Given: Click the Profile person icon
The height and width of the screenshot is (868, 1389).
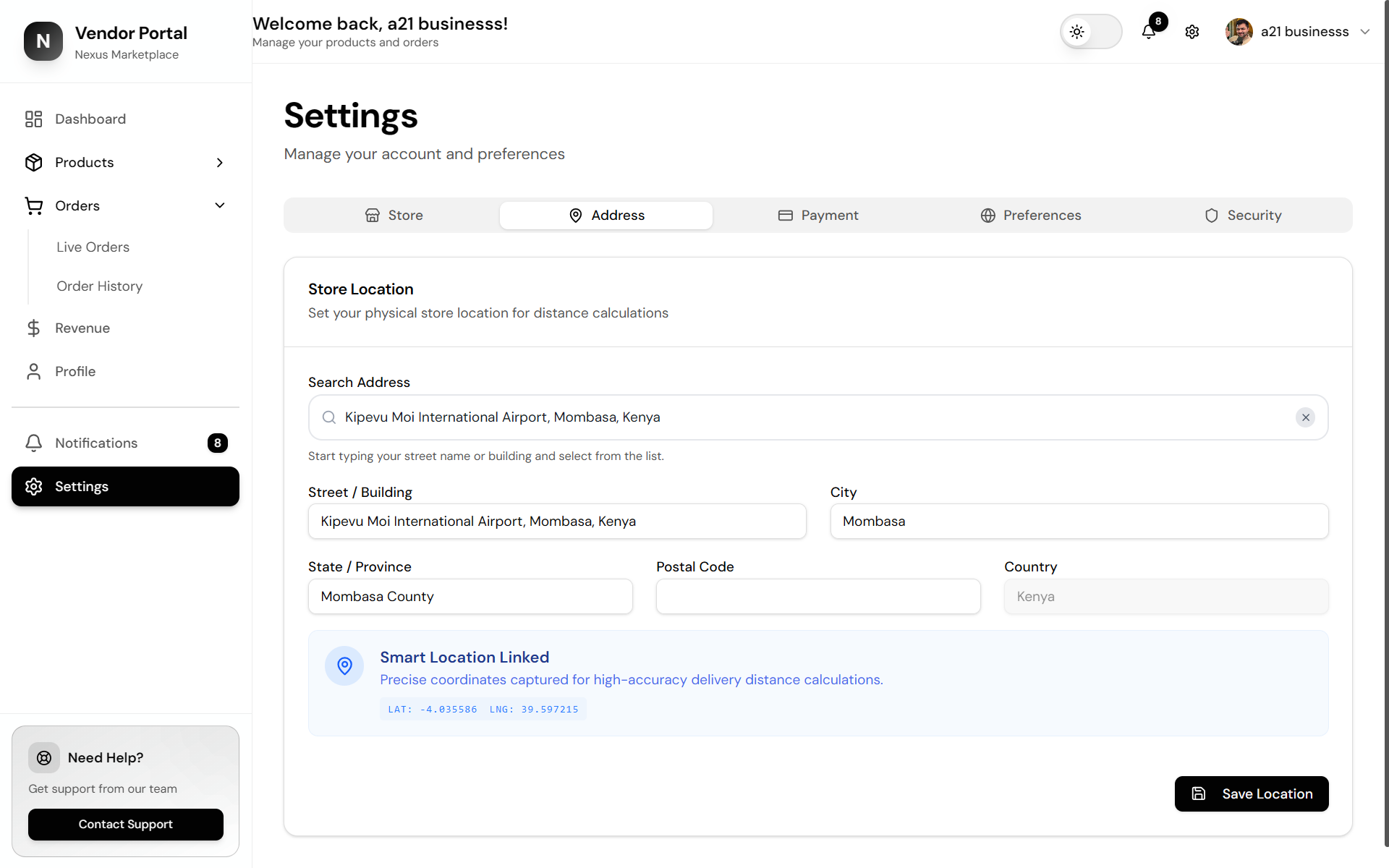Looking at the screenshot, I should (34, 372).
